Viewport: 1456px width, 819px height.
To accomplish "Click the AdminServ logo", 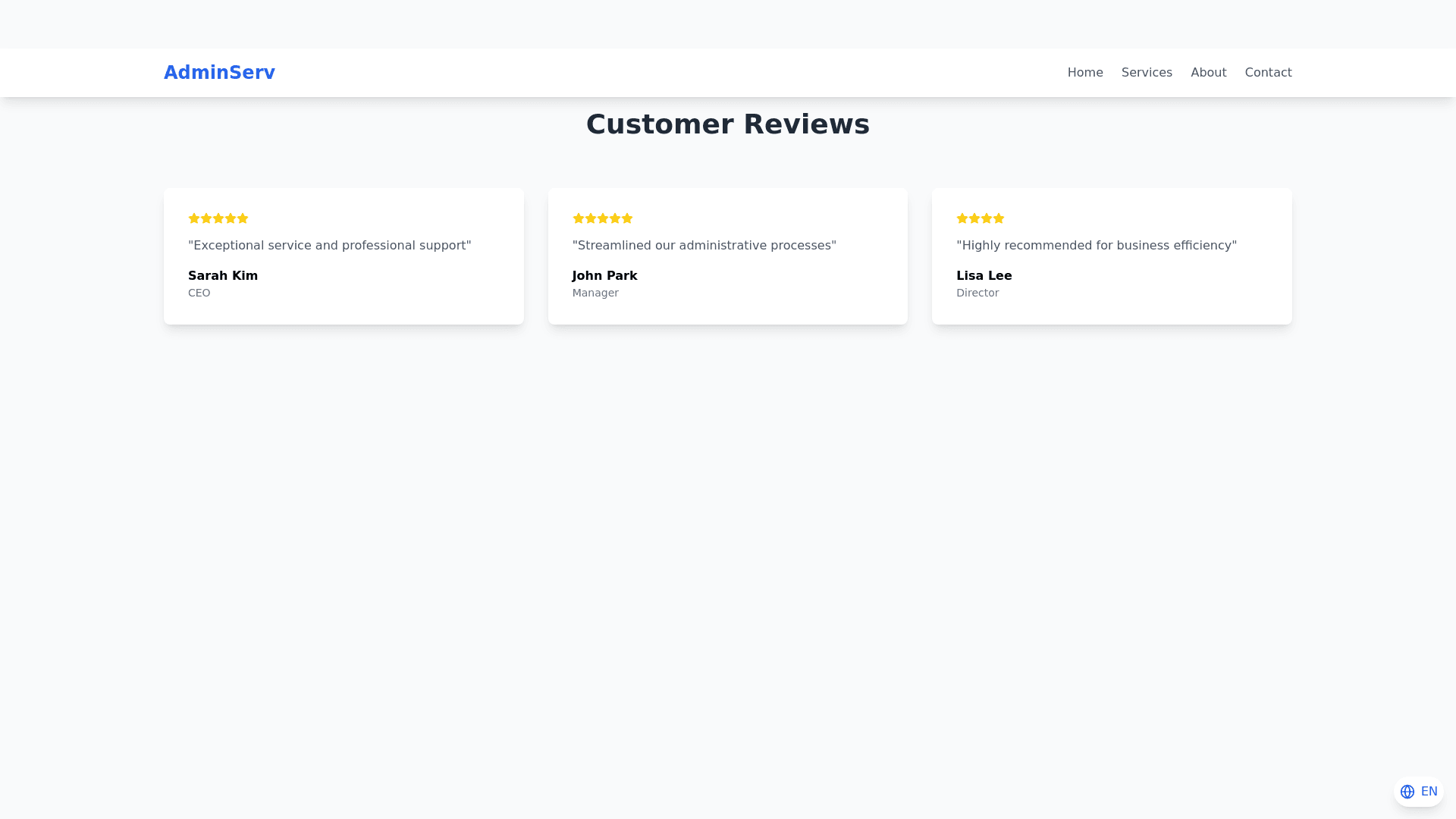I will point(219,73).
